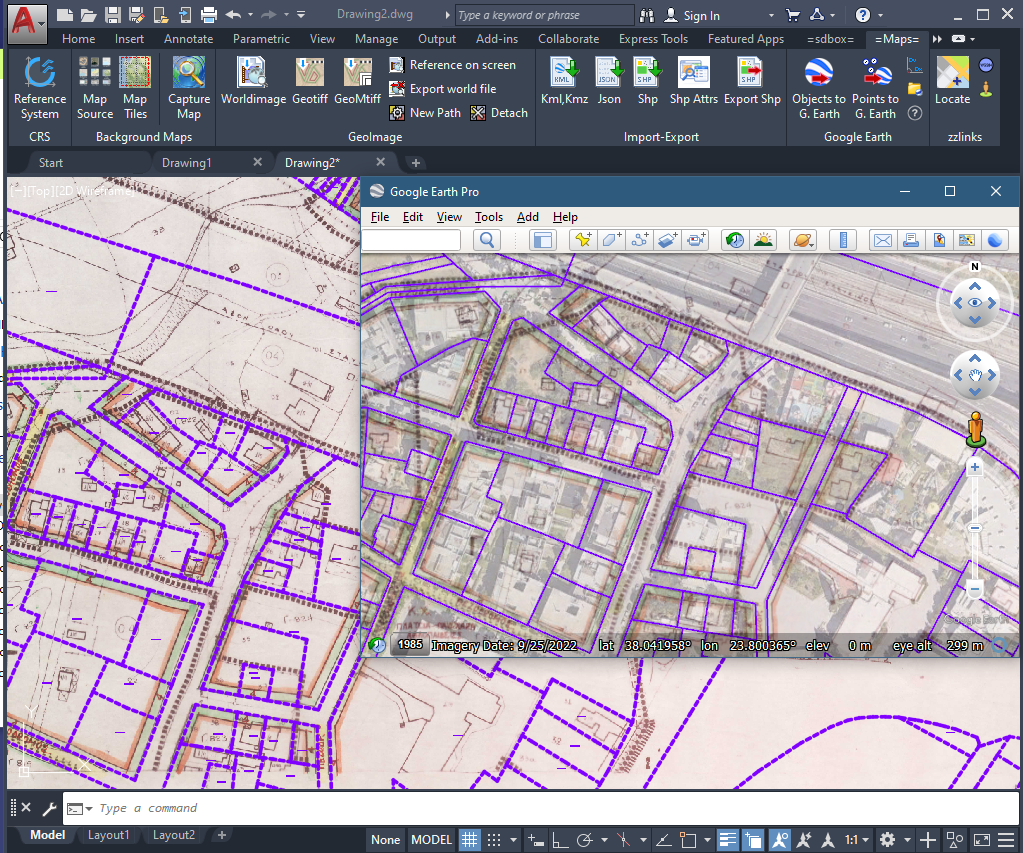Screen dimensions: 1023x853
Task: Expand Quick Access Toolbar customize arrow
Action: click(x=301, y=14)
